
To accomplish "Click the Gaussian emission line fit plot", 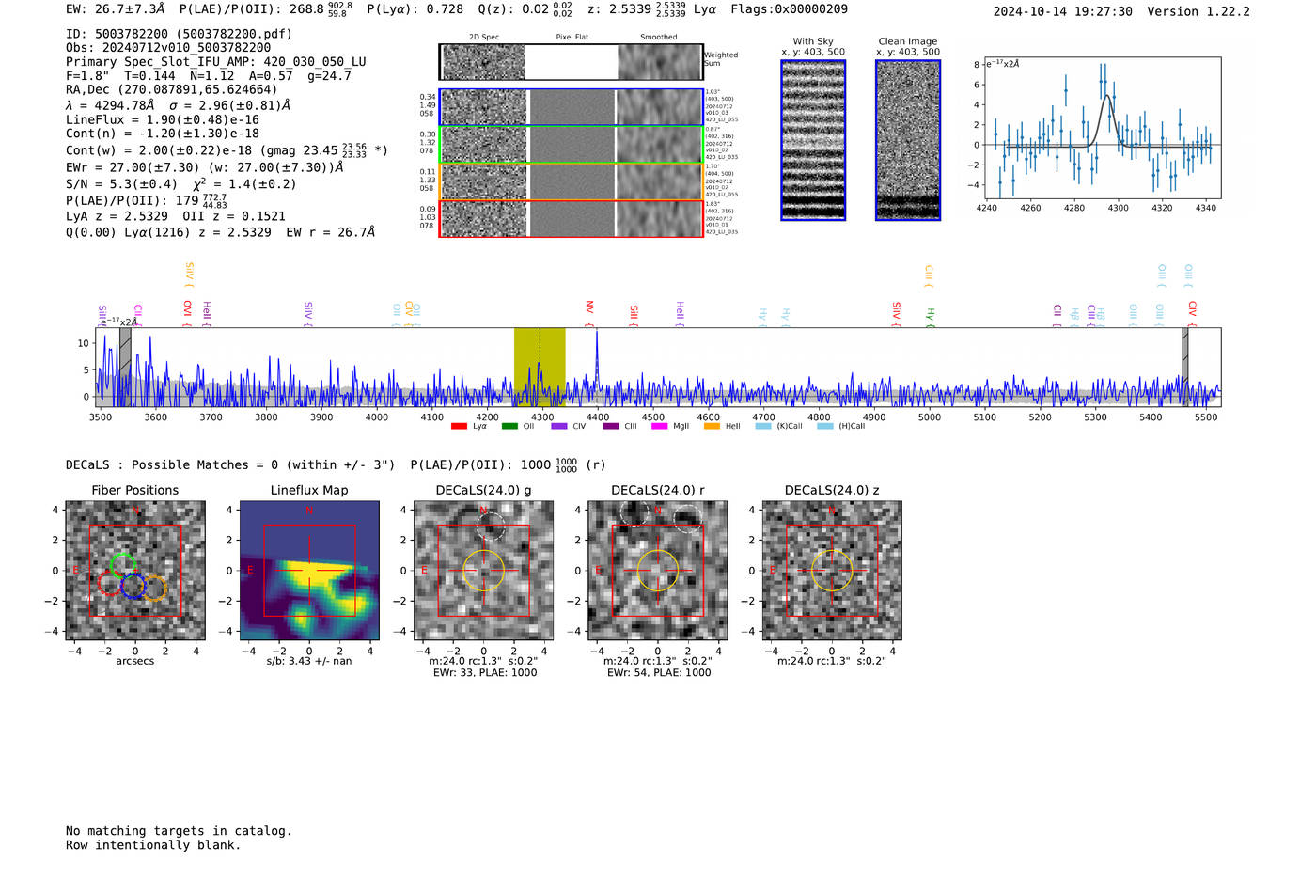I will point(1102,128).
